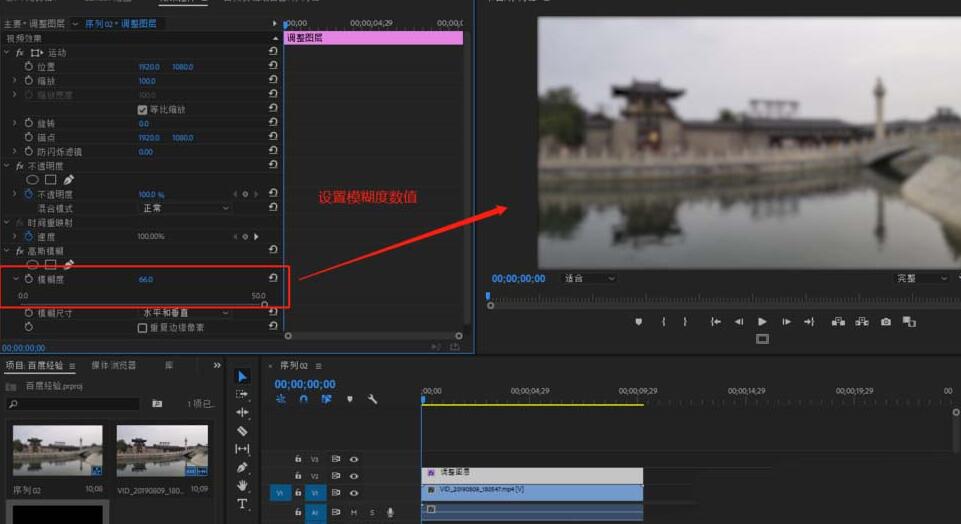Select the Slip tool

pyautogui.click(x=242, y=449)
